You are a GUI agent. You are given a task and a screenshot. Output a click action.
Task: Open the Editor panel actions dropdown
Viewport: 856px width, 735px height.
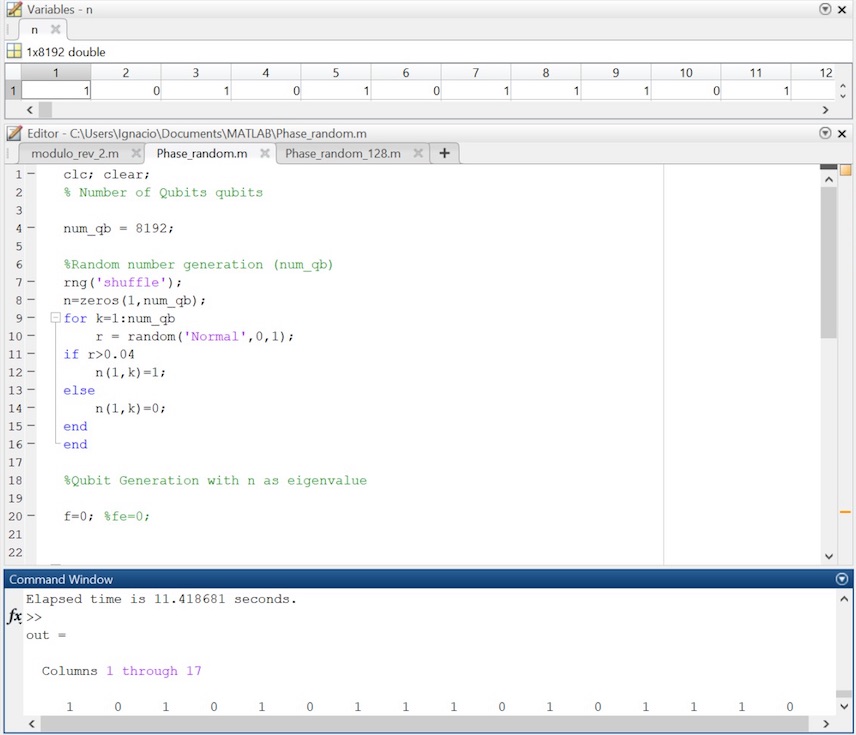click(825, 133)
